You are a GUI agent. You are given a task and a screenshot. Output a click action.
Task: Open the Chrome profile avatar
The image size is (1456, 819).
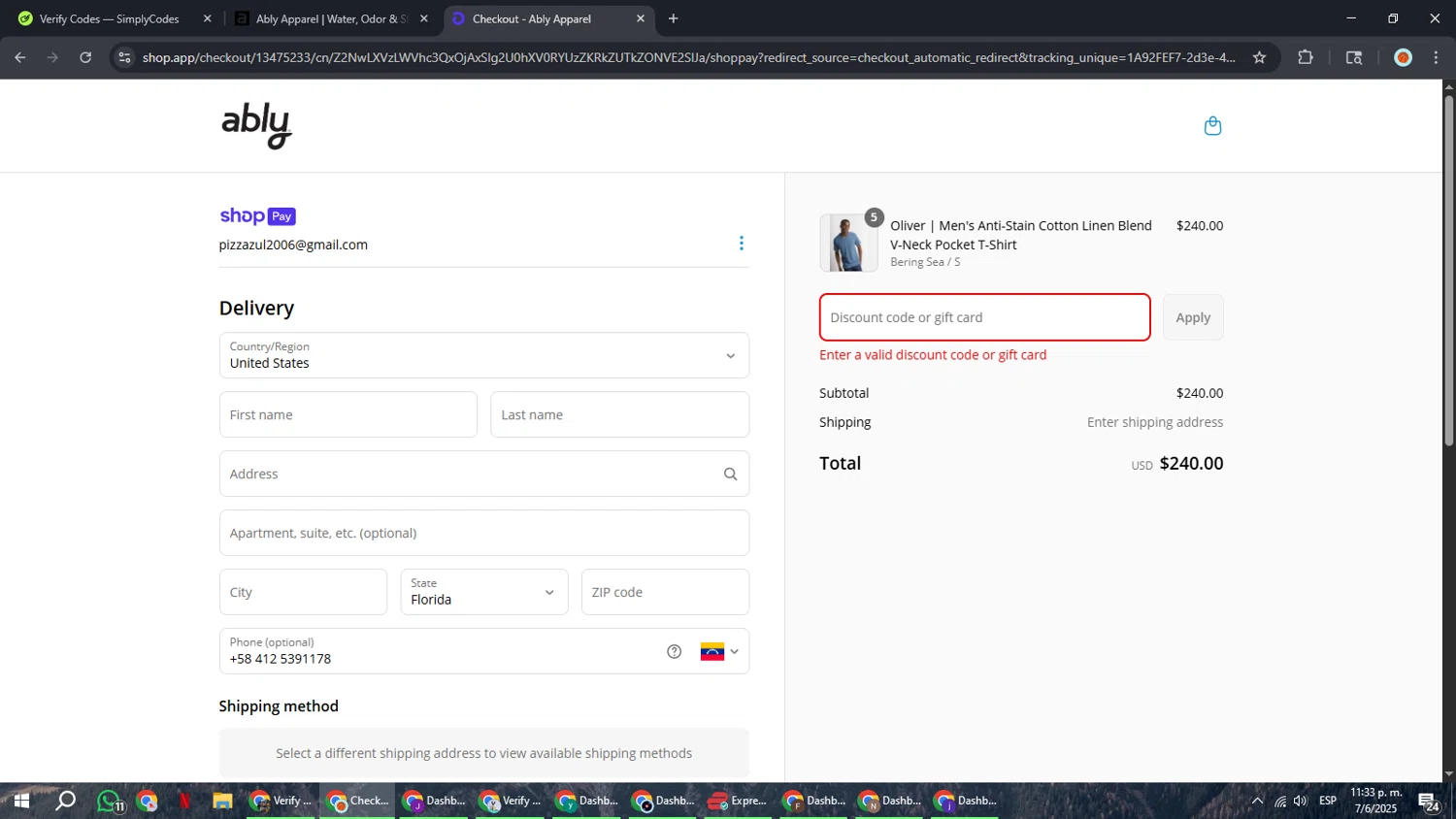[1403, 58]
